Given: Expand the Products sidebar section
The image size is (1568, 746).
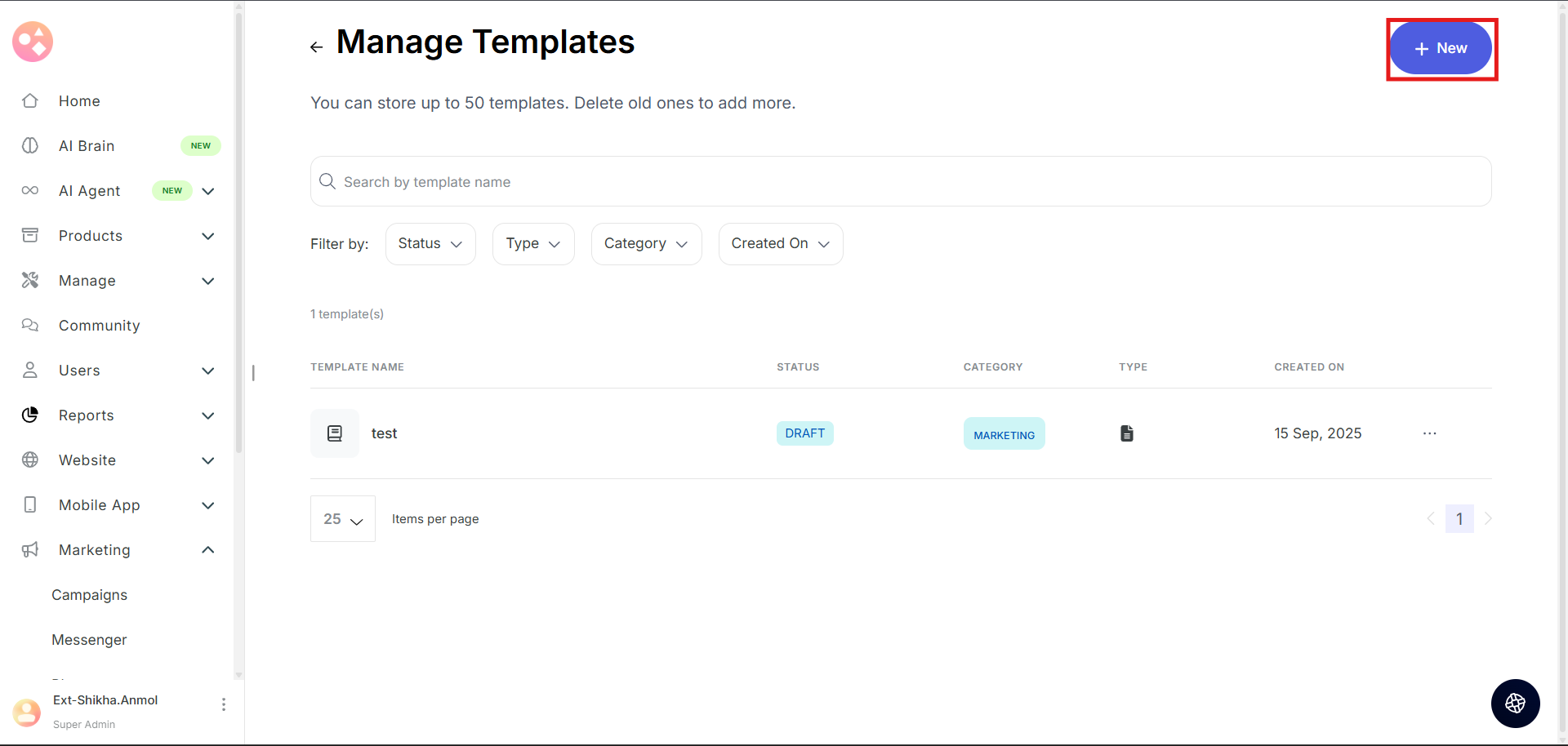Looking at the screenshot, I should tap(208, 236).
